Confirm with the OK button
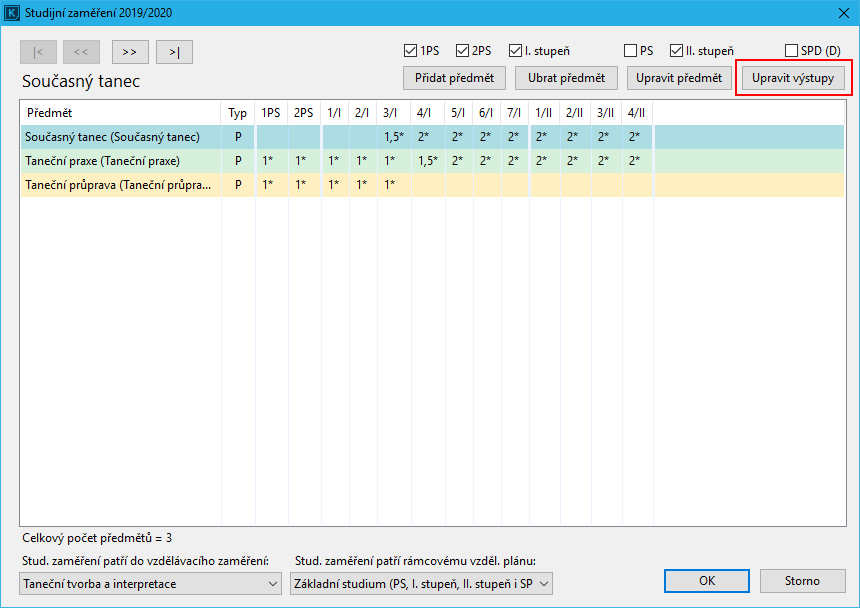This screenshot has width=860, height=608. (707, 581)
